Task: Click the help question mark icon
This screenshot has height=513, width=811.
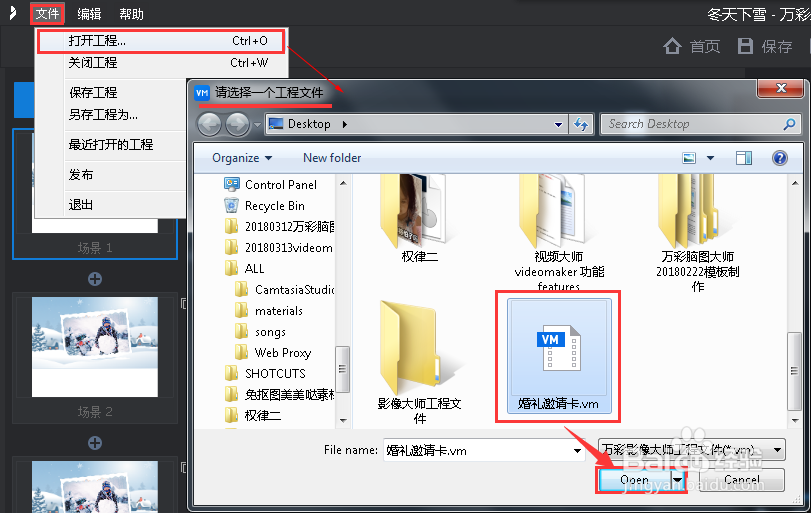Action: pyautogui.click(x=779, y=158)
